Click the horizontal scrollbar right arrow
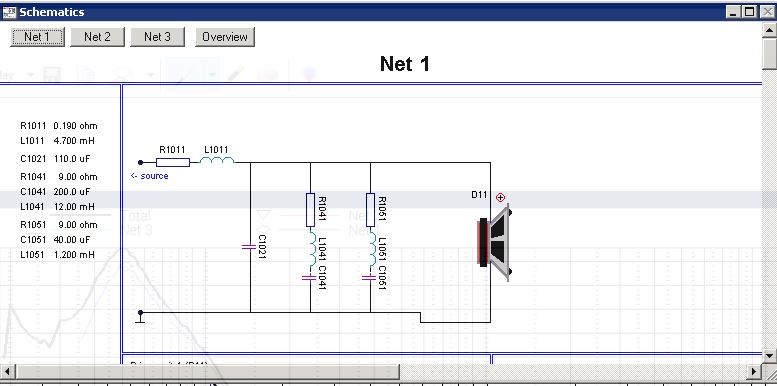 pyautogui.click(x=754, y=371)
